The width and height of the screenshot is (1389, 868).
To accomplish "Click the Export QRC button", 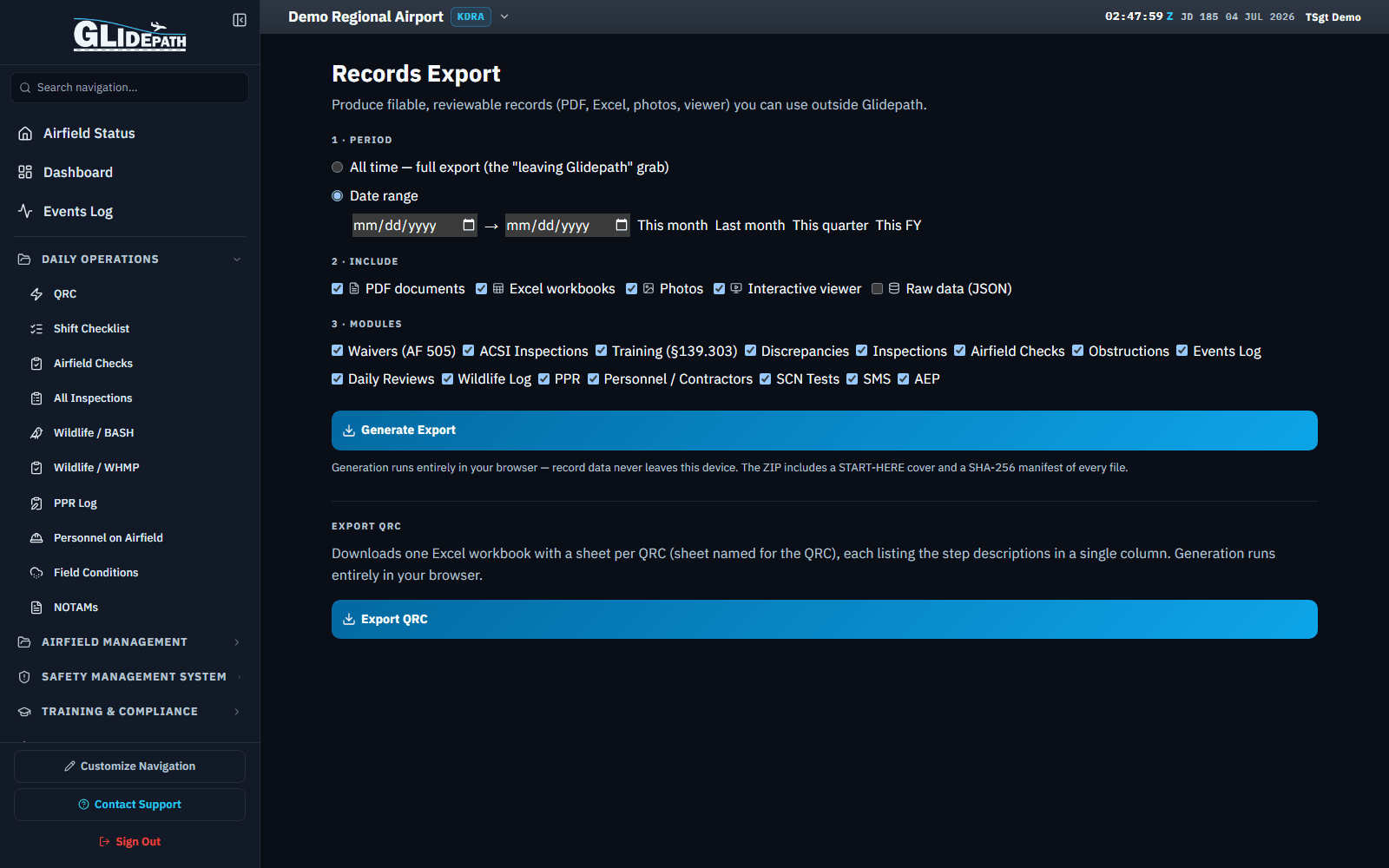I will [825, 620].
